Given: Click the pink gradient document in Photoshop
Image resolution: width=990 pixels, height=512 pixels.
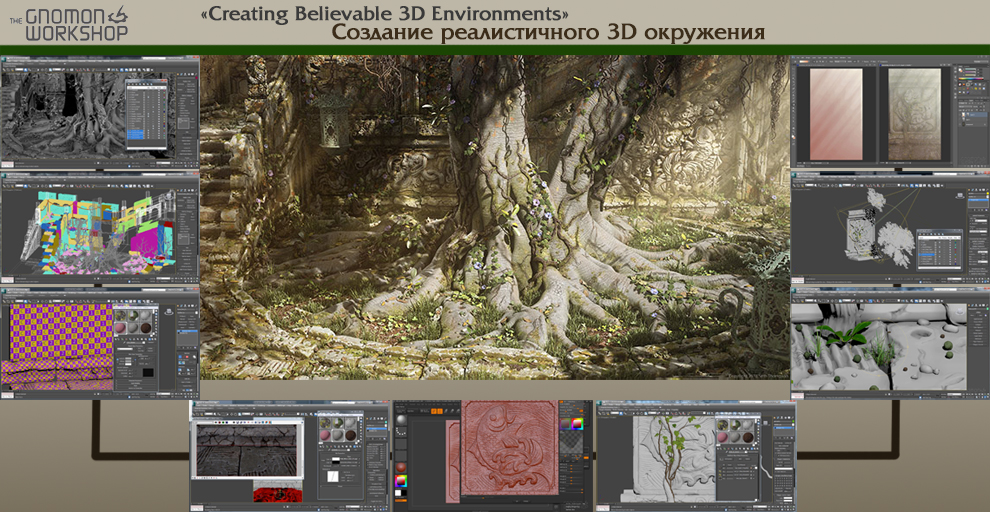Looking at the screenshot, I should pos(834,114).
